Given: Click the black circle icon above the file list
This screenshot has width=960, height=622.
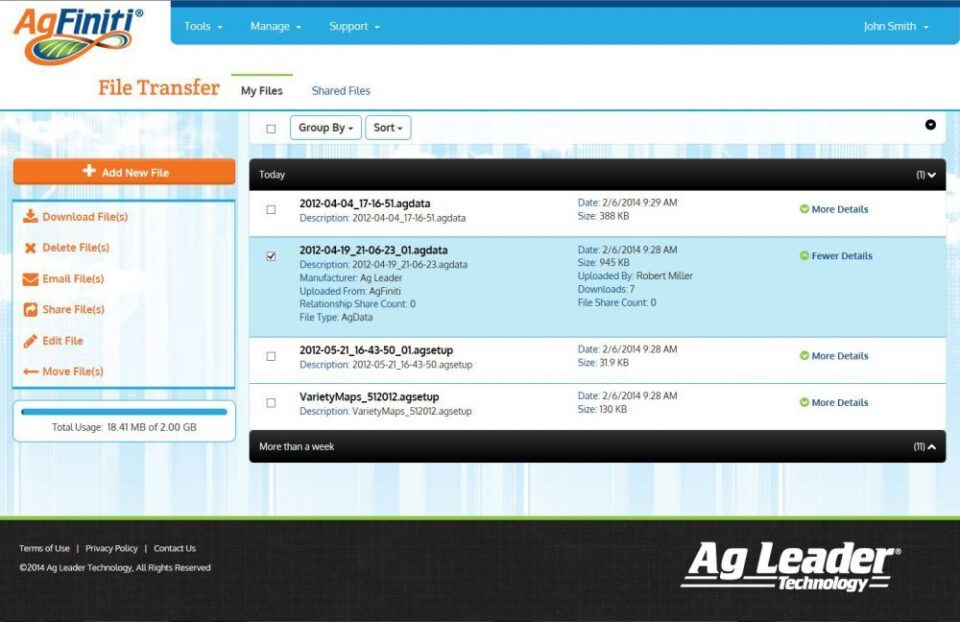Looking at the screenshot, I should [x=929, y=127].
